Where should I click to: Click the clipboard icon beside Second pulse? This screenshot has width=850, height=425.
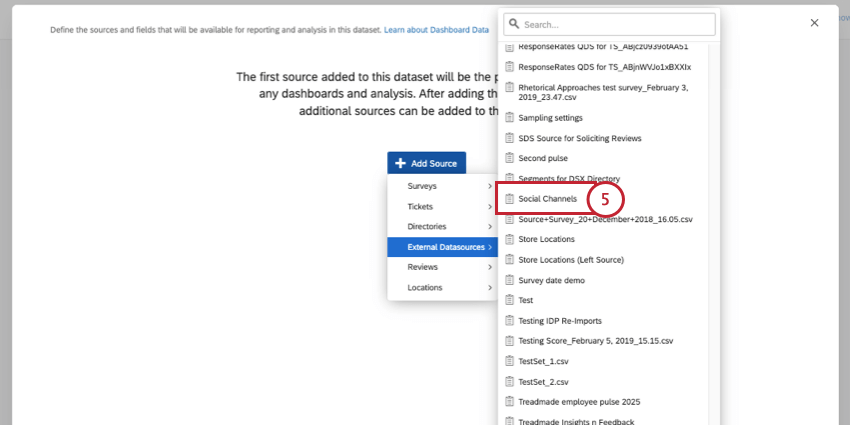(x=509, y=158)
